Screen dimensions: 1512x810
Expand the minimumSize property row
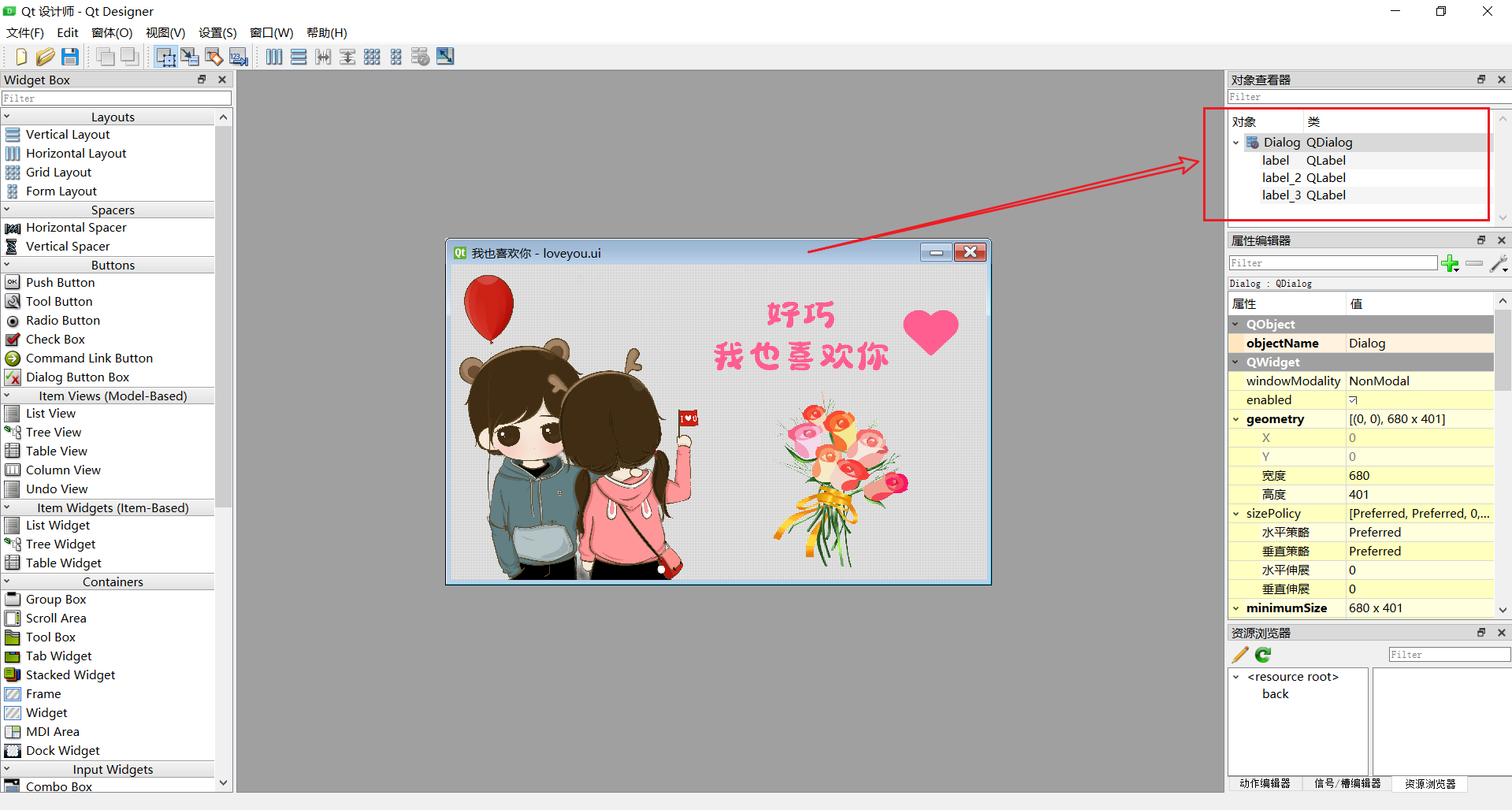tap(1235, 608)
